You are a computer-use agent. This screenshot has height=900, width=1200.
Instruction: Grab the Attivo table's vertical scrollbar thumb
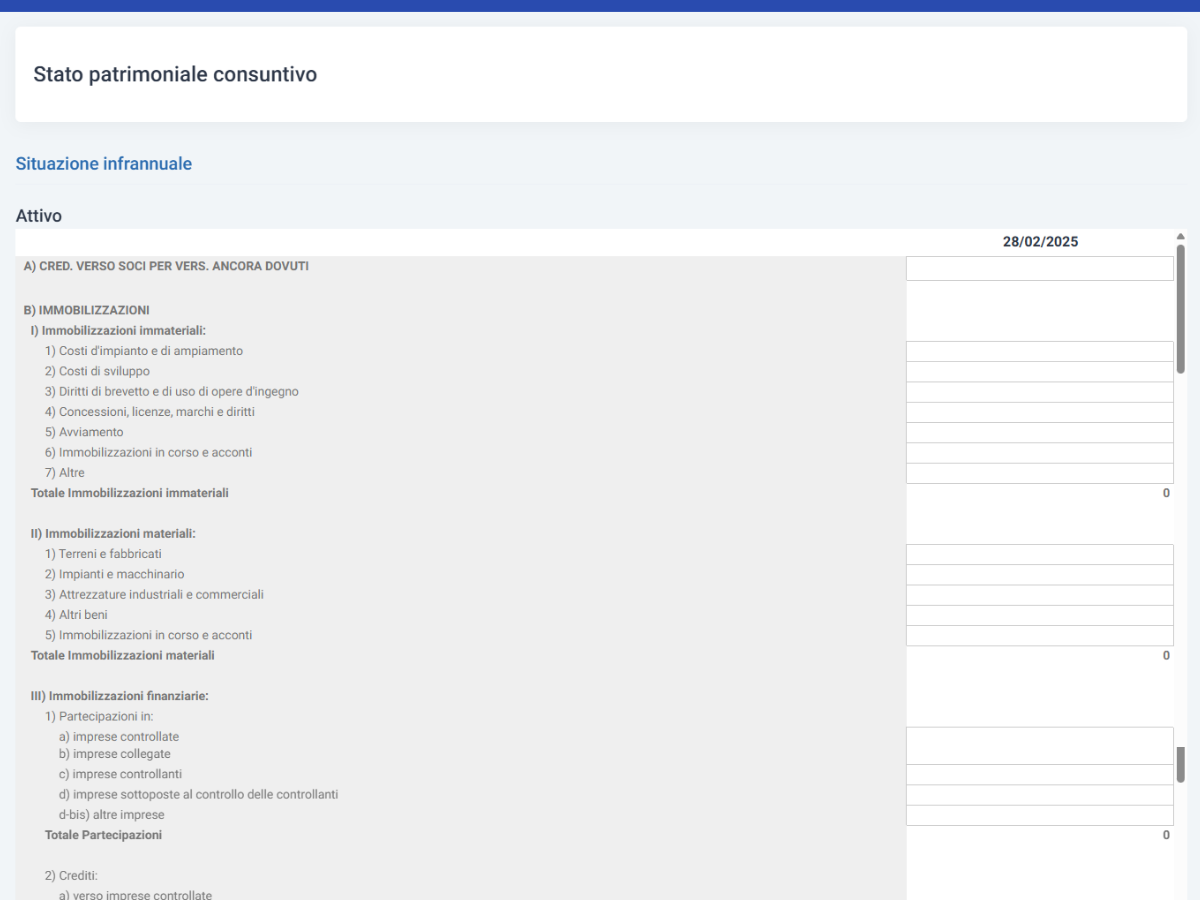tap(1180, 309)
